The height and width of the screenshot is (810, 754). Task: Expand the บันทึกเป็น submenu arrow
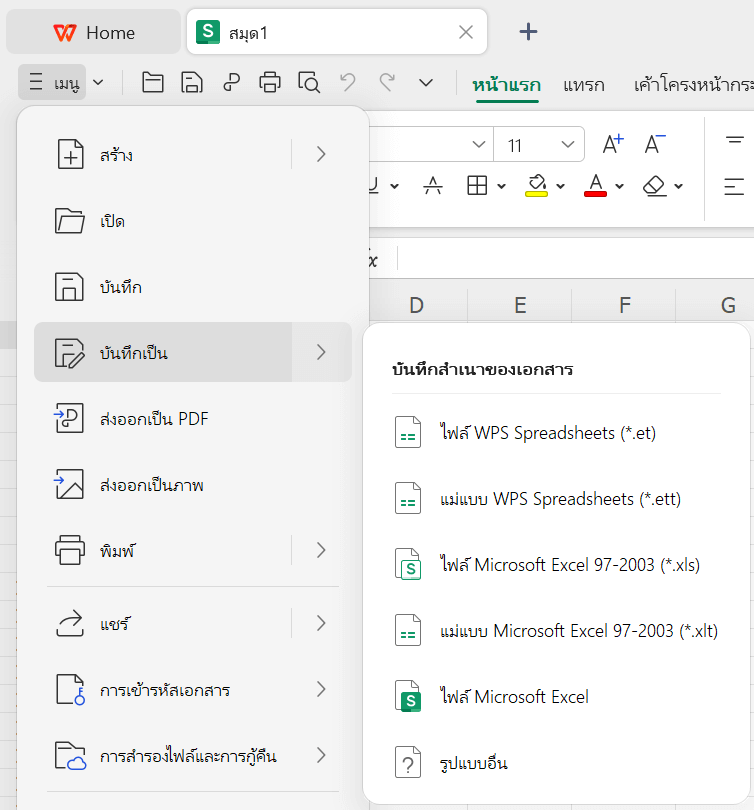pos(321,352)
